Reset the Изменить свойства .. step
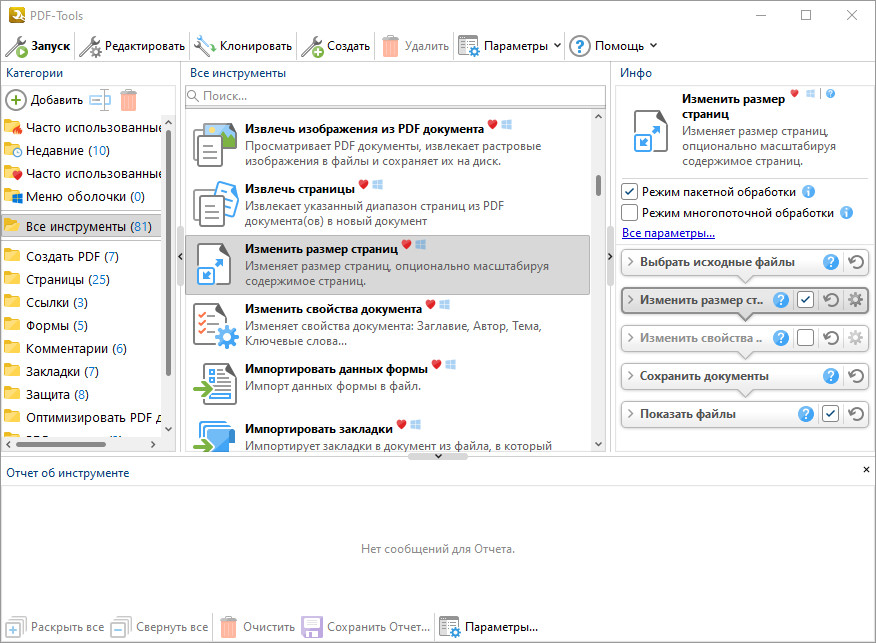This screenshot has height=643, width=876. click(x=831, y=338)
